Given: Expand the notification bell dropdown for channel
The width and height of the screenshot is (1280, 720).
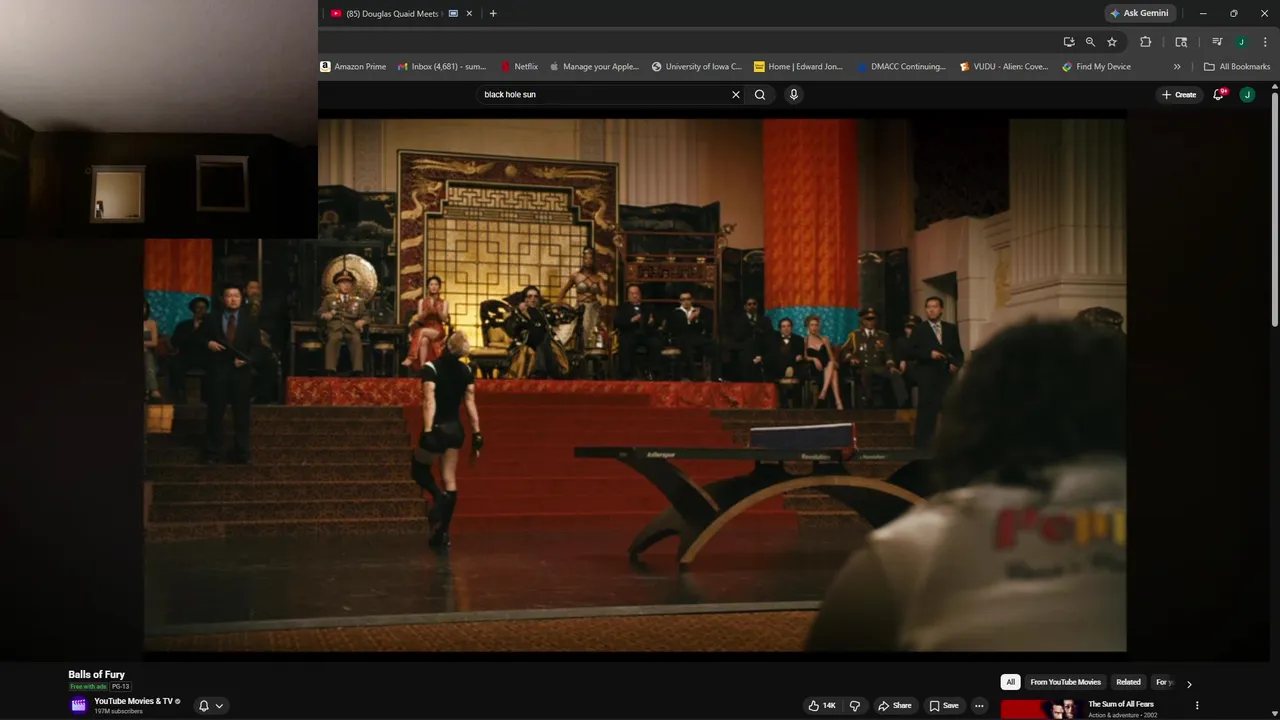Looking at the screenshot, I should click(210, 706).
